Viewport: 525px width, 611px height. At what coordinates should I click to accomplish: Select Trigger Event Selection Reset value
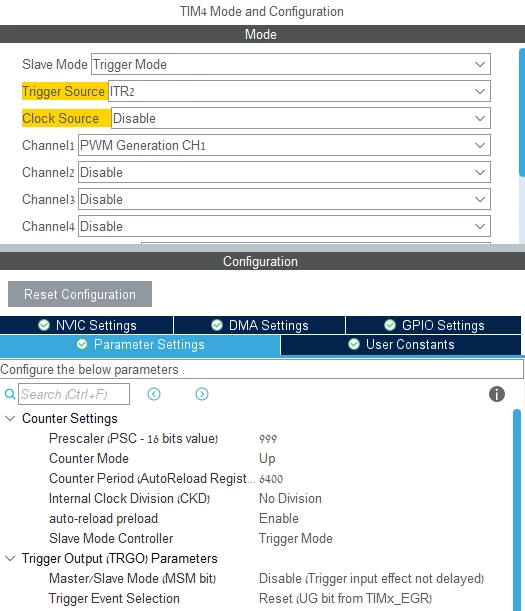[345, 599]
